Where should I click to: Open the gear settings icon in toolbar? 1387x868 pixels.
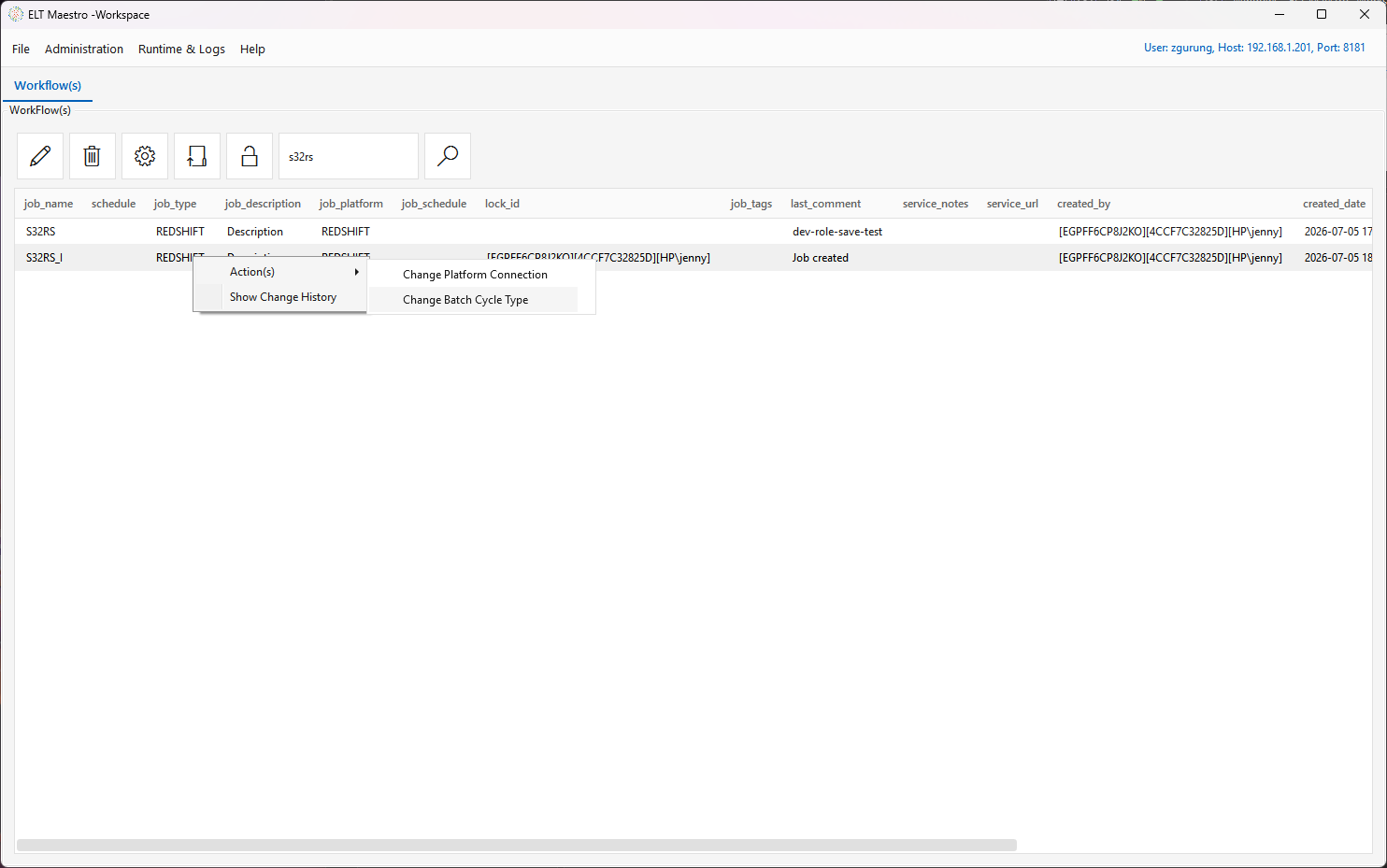145,156
